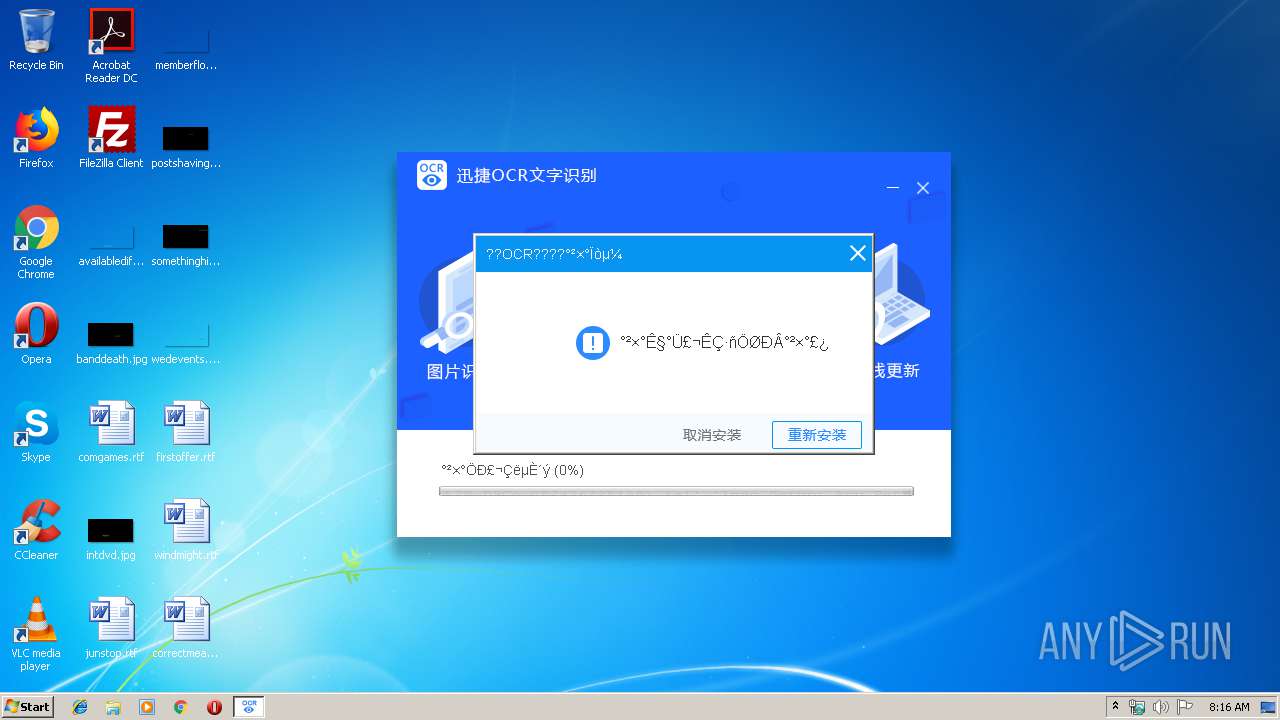
Task: Select the junstop.rtf document icon
Action: pyautogui.click(x=111, y=628)
